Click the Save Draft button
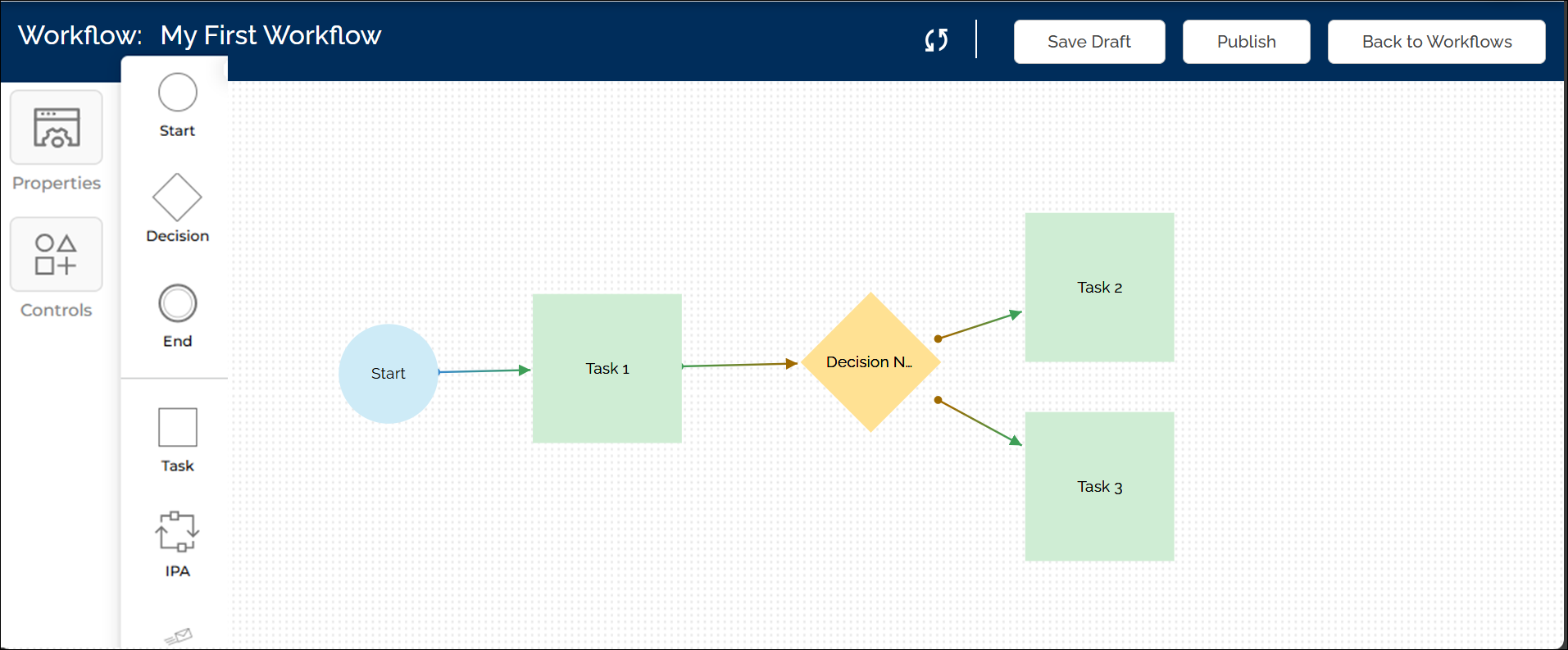Image resolution: width=1568 pixels, height=650 pixels. (x=1089, y=42)
